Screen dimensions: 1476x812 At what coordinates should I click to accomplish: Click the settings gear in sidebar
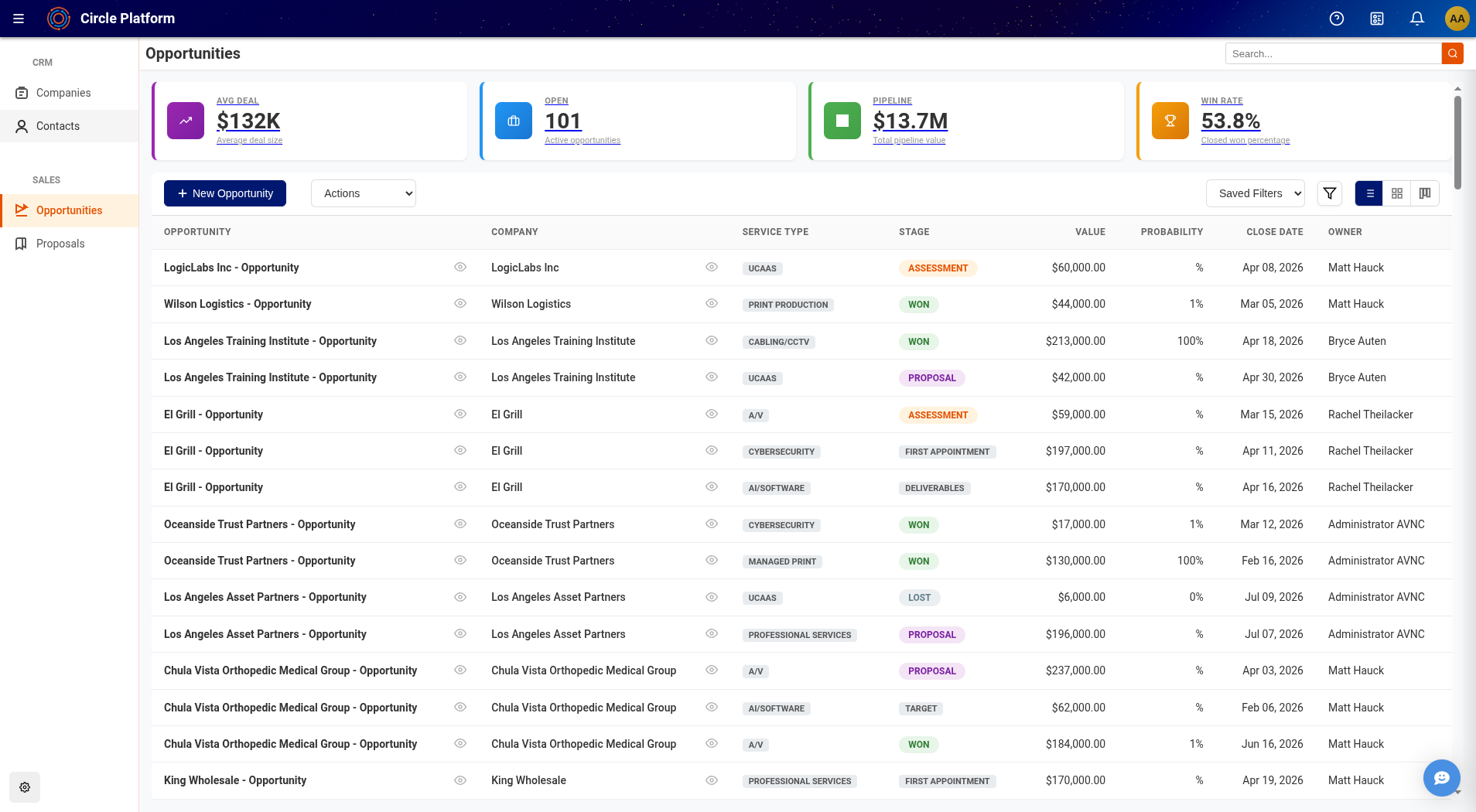[25, 787]
